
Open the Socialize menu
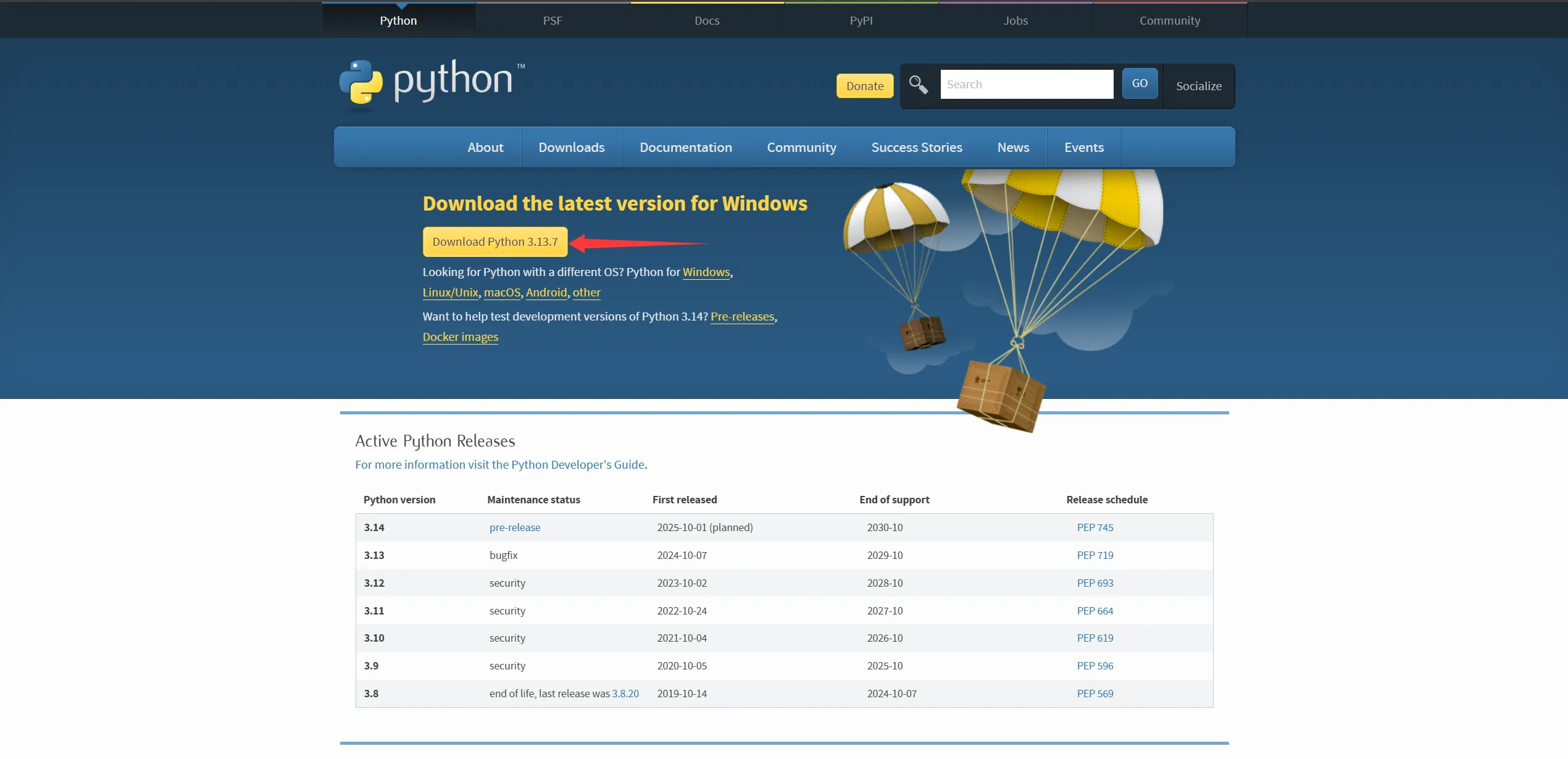point(1199,86)
